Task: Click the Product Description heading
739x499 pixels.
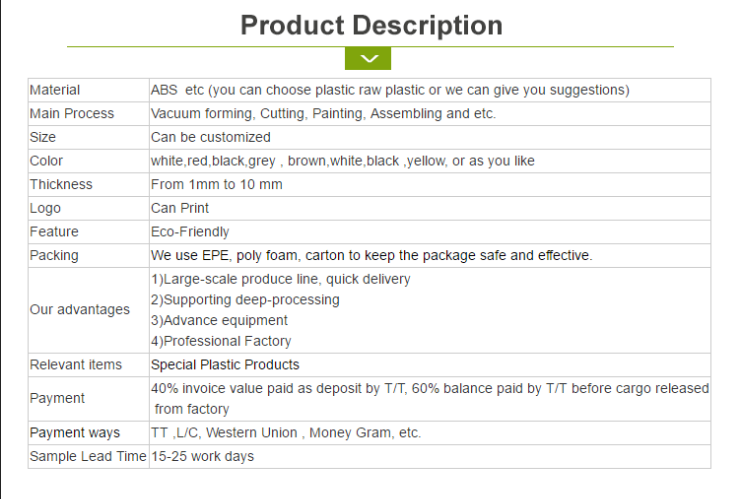Action: (371, 25)
